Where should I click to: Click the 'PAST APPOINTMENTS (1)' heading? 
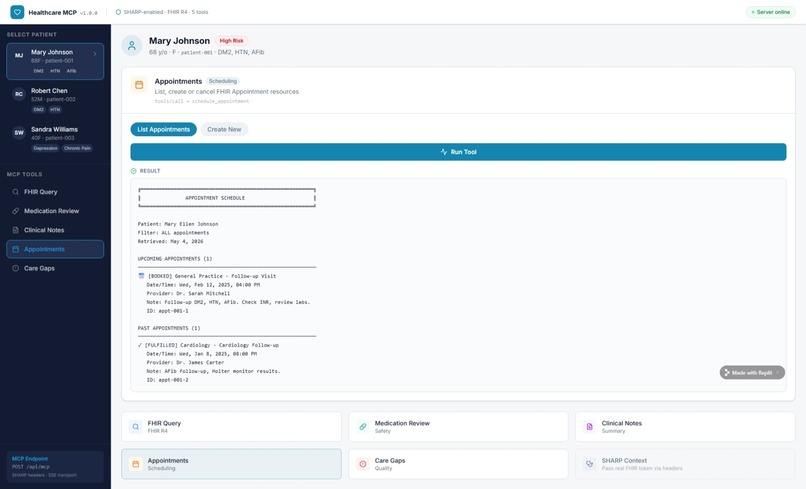tap(169, 328)
